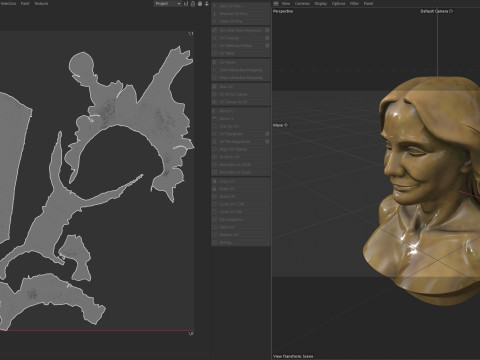Open the viewport View menu

click(x=286, y=3)
